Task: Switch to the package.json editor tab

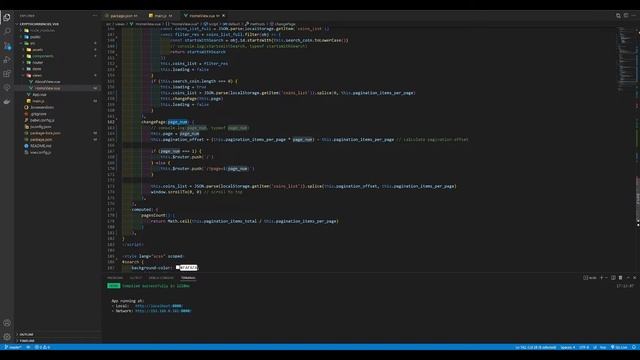Action: click(122, 16)
